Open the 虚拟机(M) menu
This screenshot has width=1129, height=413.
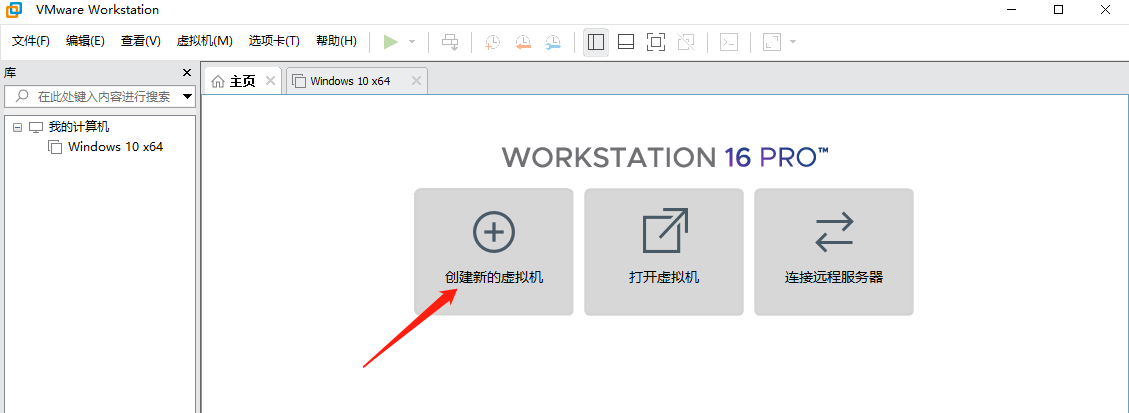204,41
